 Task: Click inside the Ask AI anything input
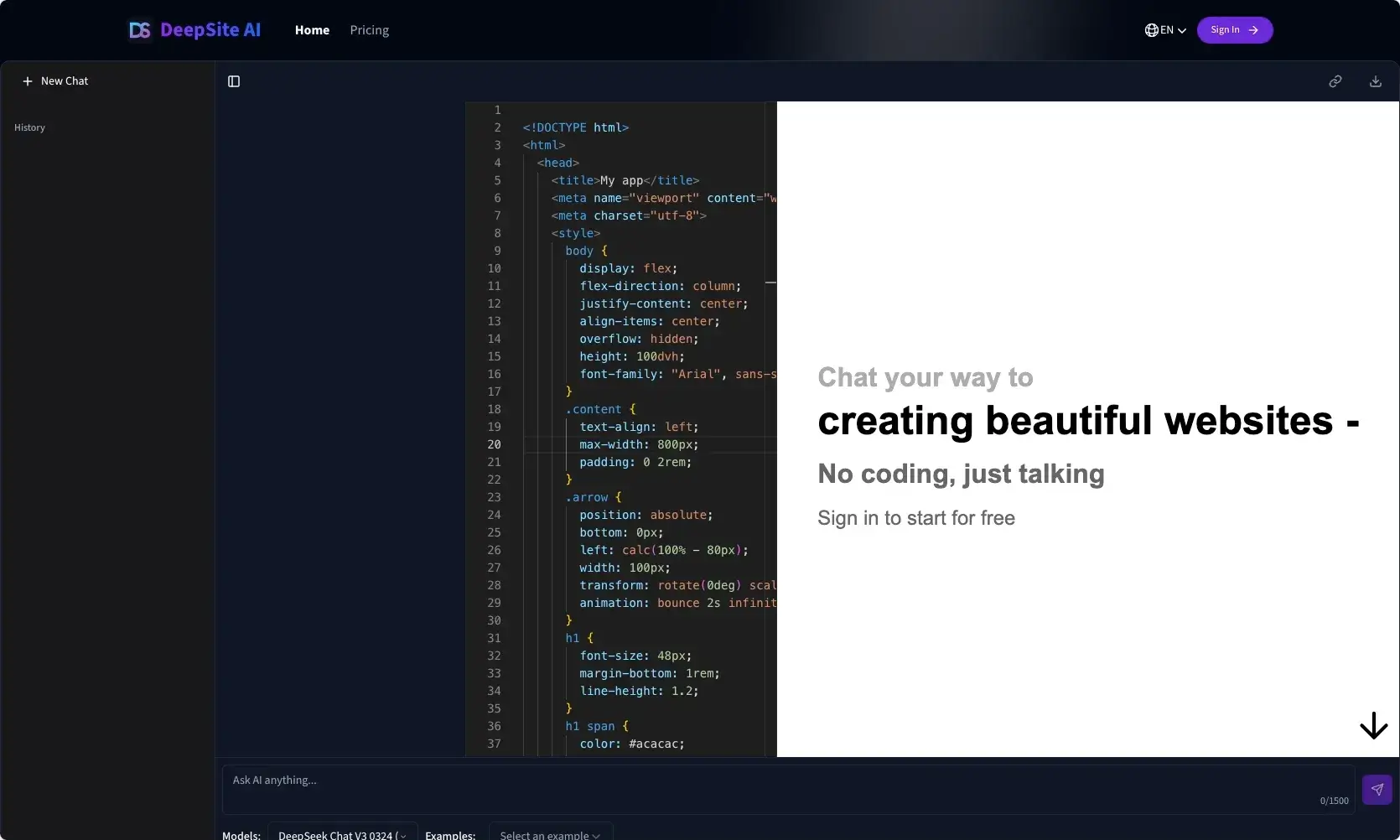coord(788,789)
